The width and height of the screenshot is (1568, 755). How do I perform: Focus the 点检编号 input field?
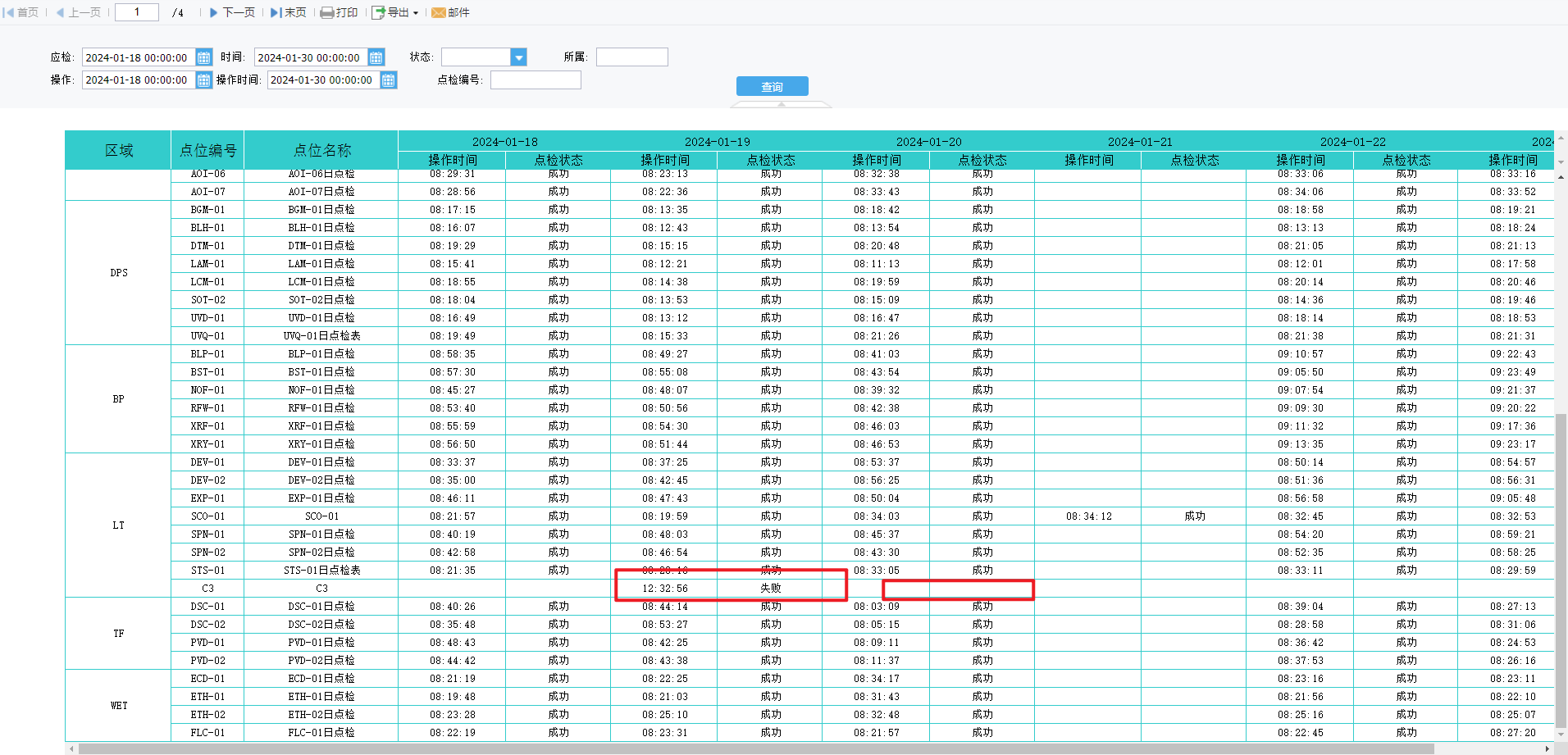(x=536, y=80)
